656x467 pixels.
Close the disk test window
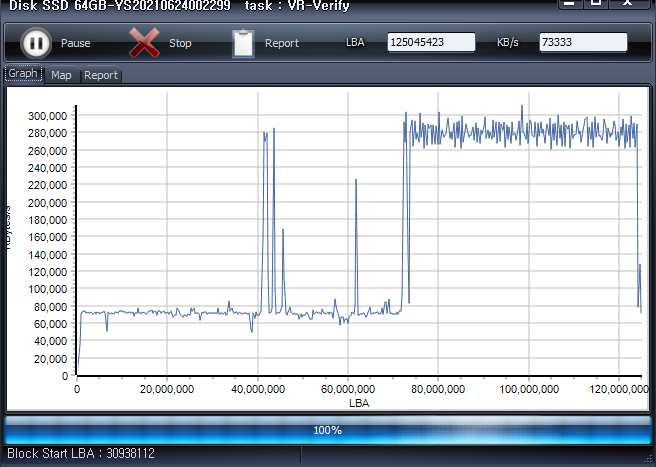pyautogui.click(x=629, y=3)
